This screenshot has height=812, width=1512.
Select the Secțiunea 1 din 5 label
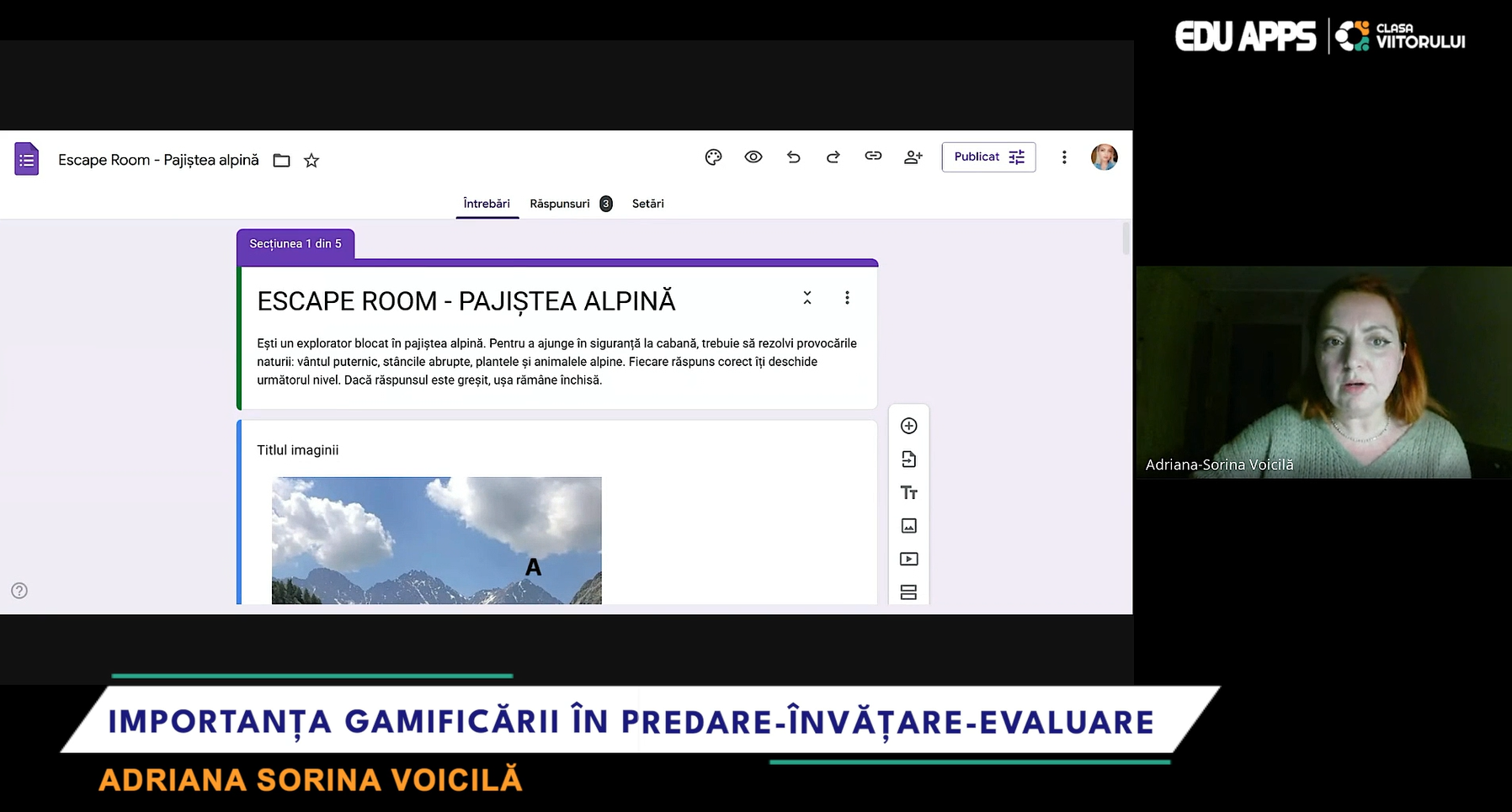coord(295,244)
